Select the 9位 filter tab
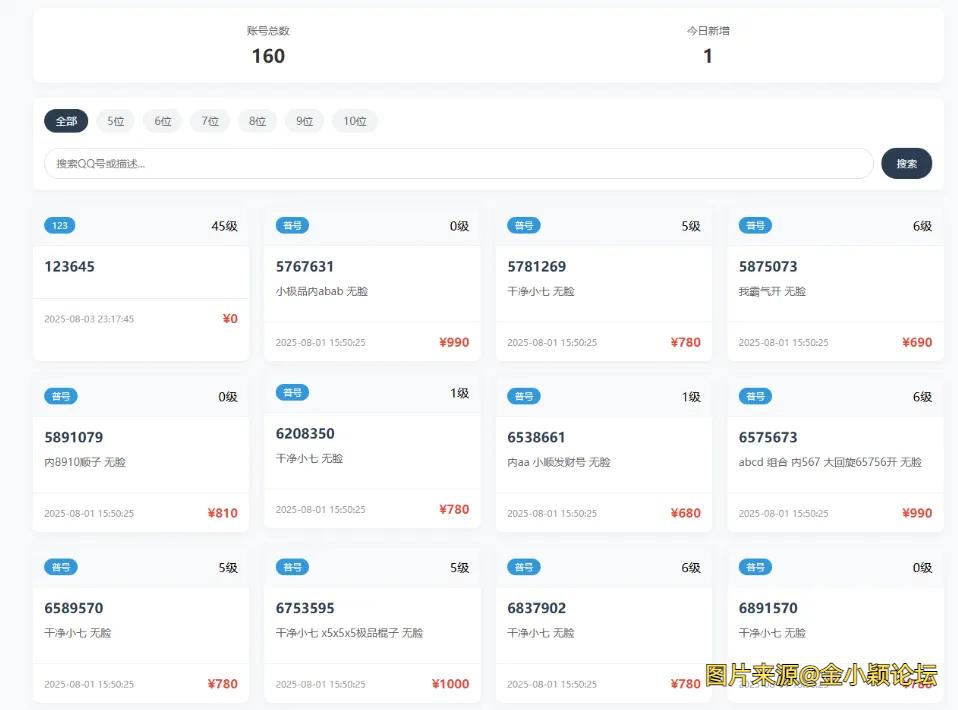 (x=305, y=121)
